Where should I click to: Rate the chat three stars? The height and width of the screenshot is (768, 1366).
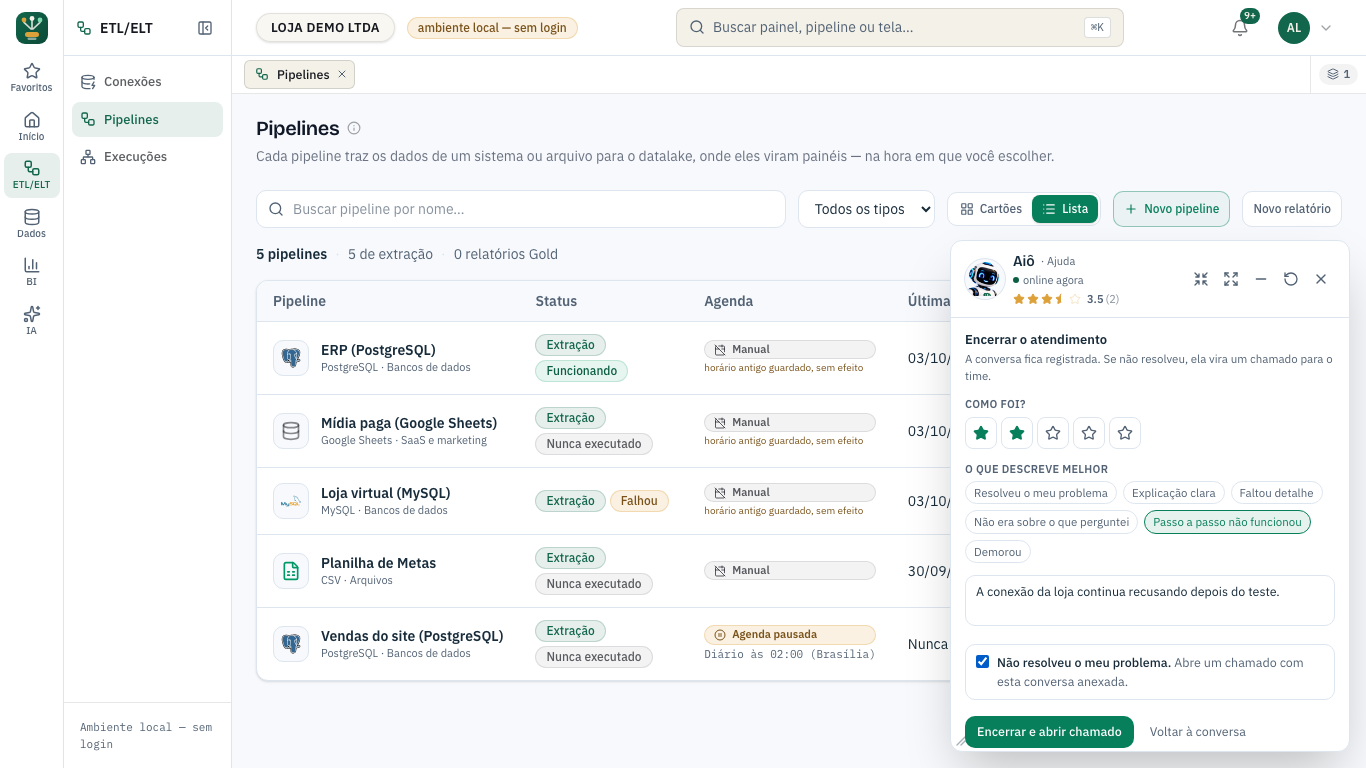[x=1053, y=433]
